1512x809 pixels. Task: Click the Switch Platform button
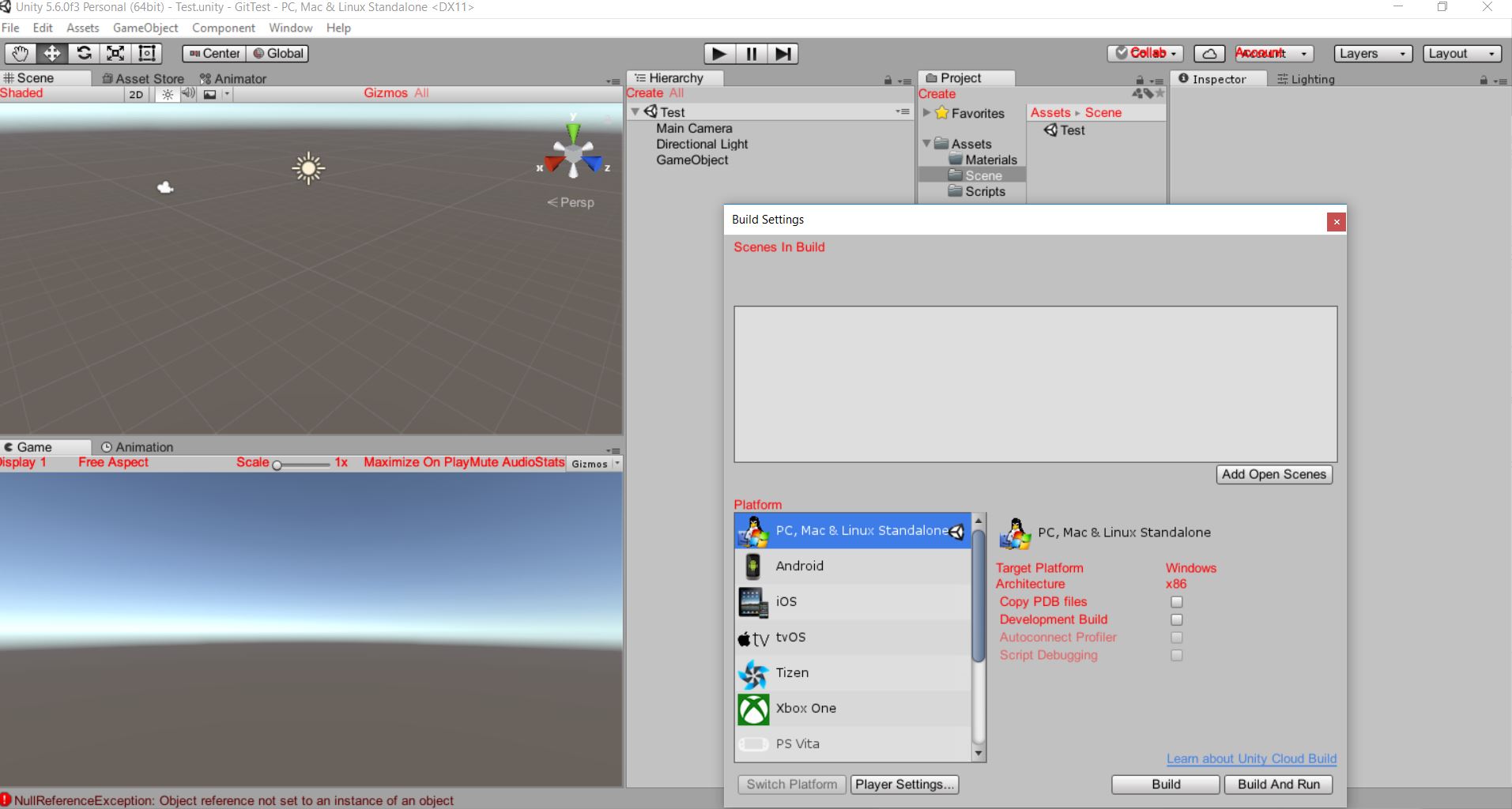792,785
